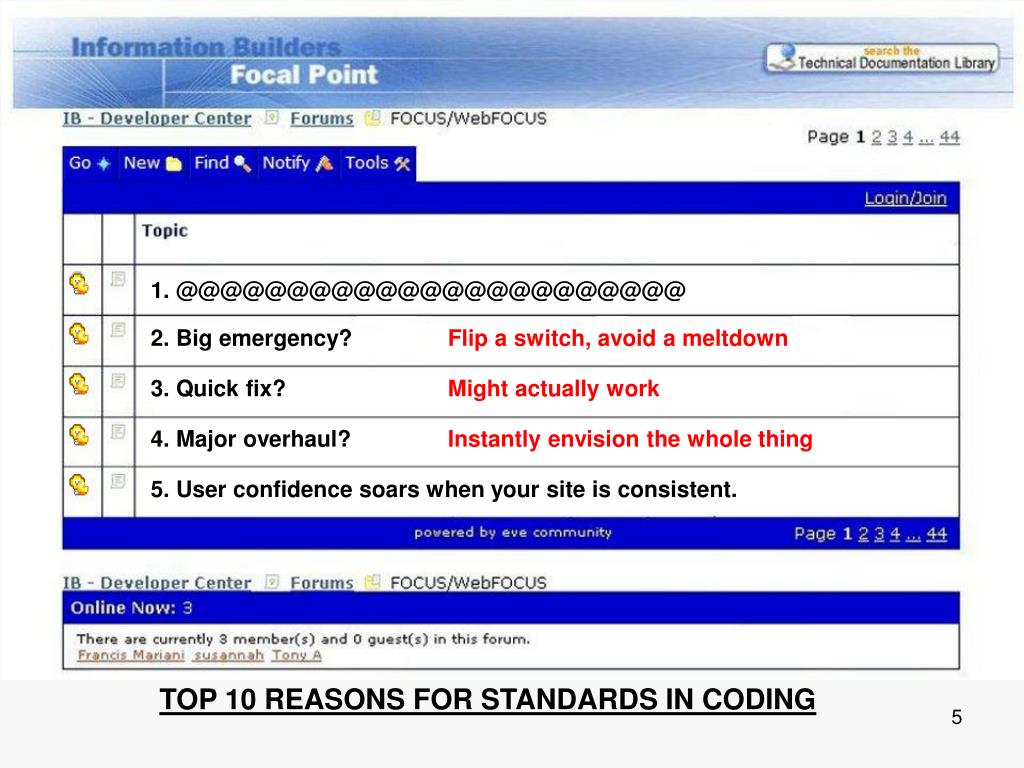1024x768 pixels.
Task: Open the "3. Quick fix?" topic
Action: pos(218,389)
